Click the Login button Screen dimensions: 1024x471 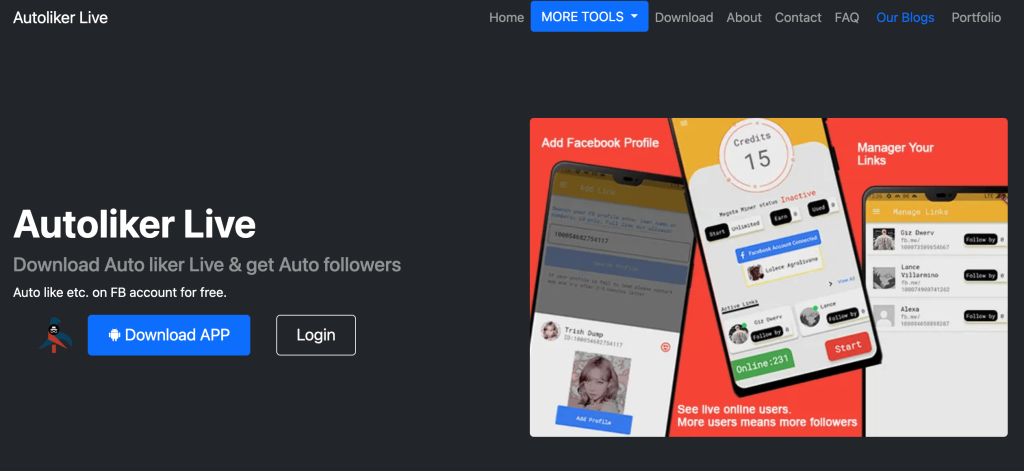[316, 335]
